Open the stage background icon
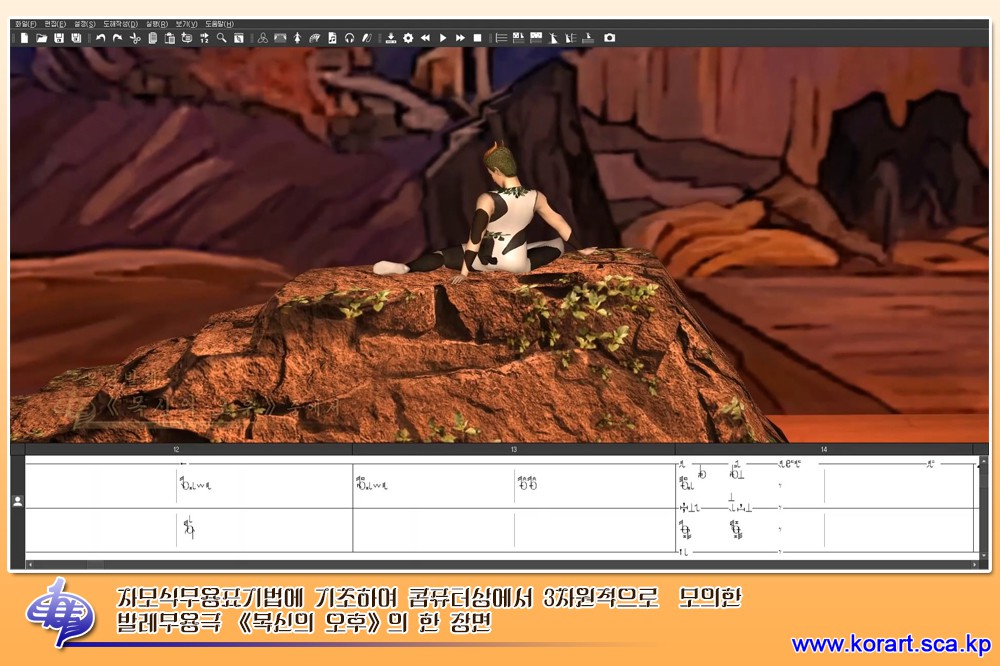The image size is (1000, 666). (x=280, y=38)
